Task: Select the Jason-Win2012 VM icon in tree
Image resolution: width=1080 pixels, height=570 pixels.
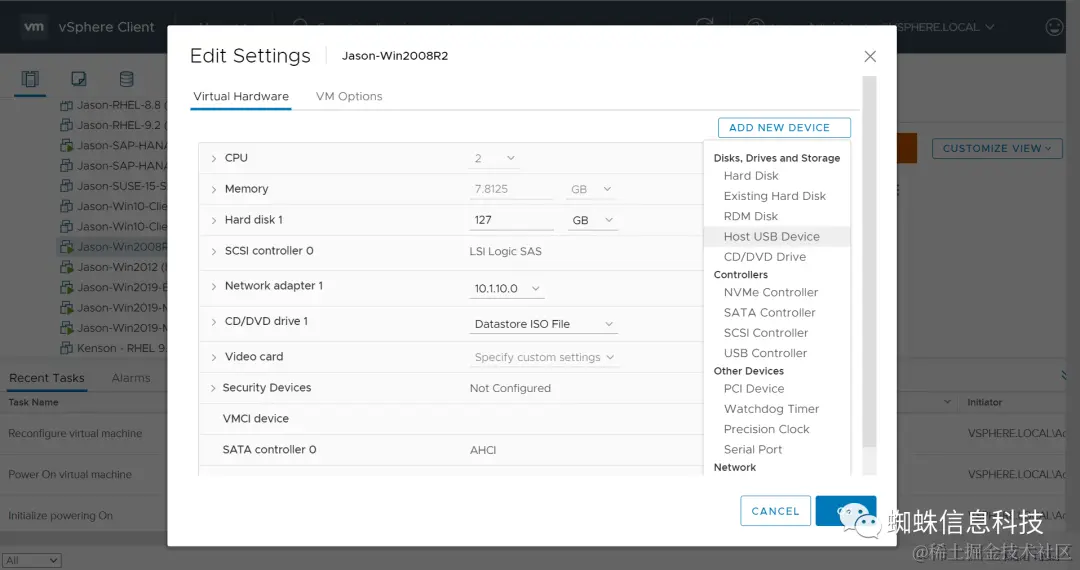Action: click(x=66, y=267)
